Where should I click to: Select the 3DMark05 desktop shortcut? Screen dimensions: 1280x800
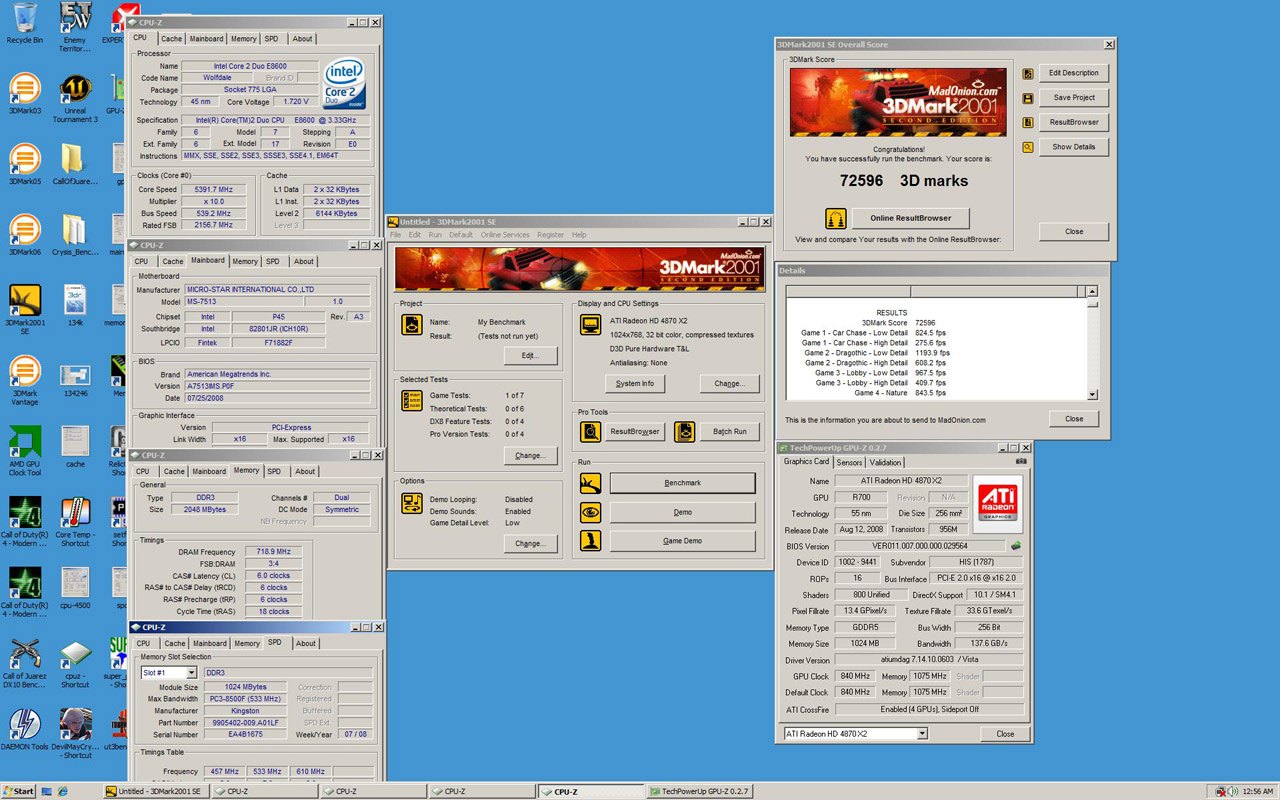(25, 163)
